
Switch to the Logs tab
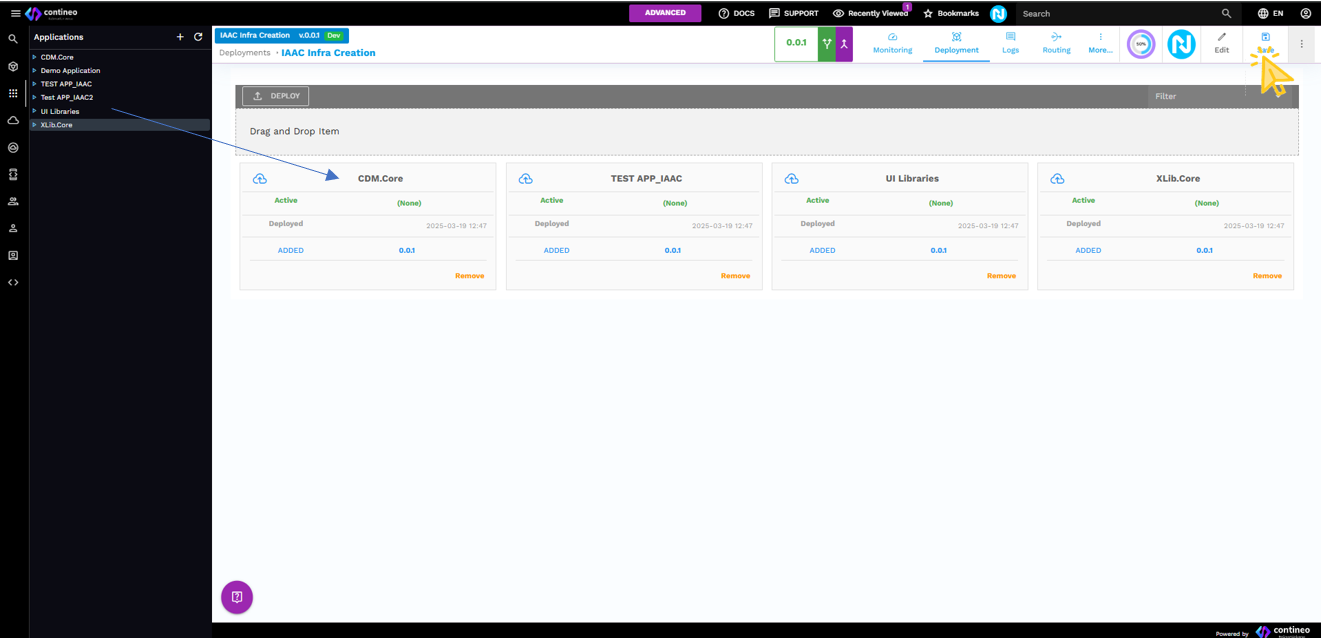tap(1010, 43)
